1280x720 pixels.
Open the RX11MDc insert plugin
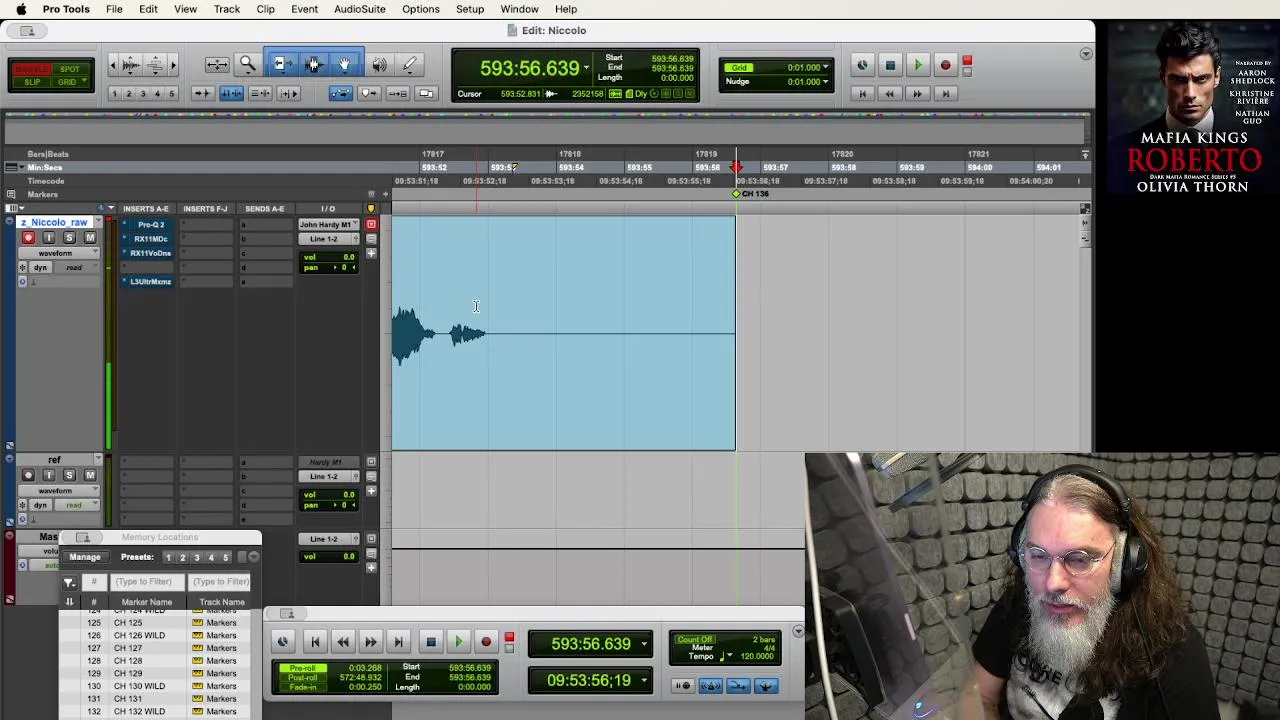click(x=151, y=239)
